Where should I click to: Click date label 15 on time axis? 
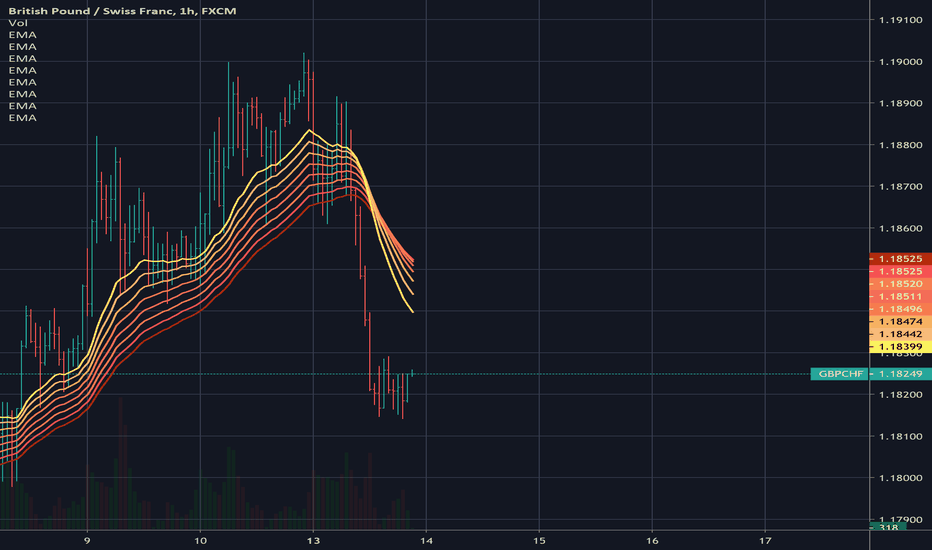[x=539, y=541]
